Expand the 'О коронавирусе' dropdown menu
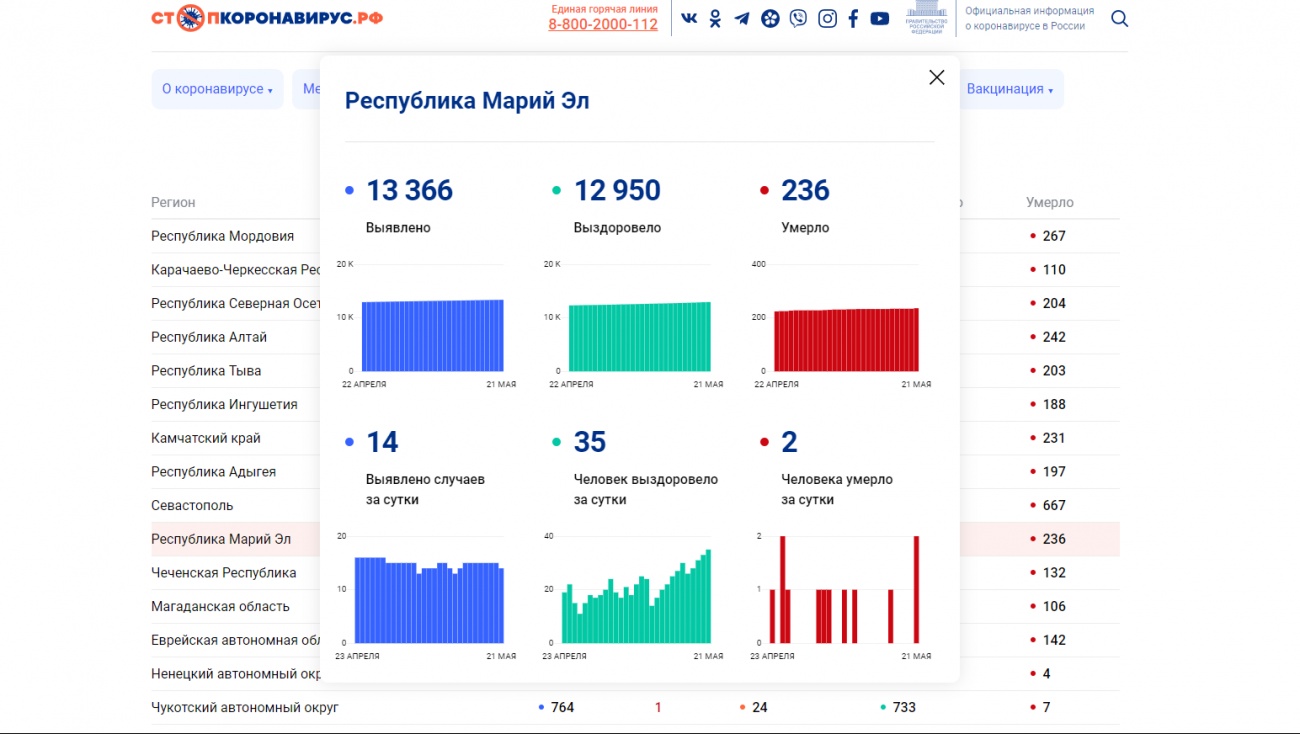The width and height of the screenshot is (1300, 734). 217,89
